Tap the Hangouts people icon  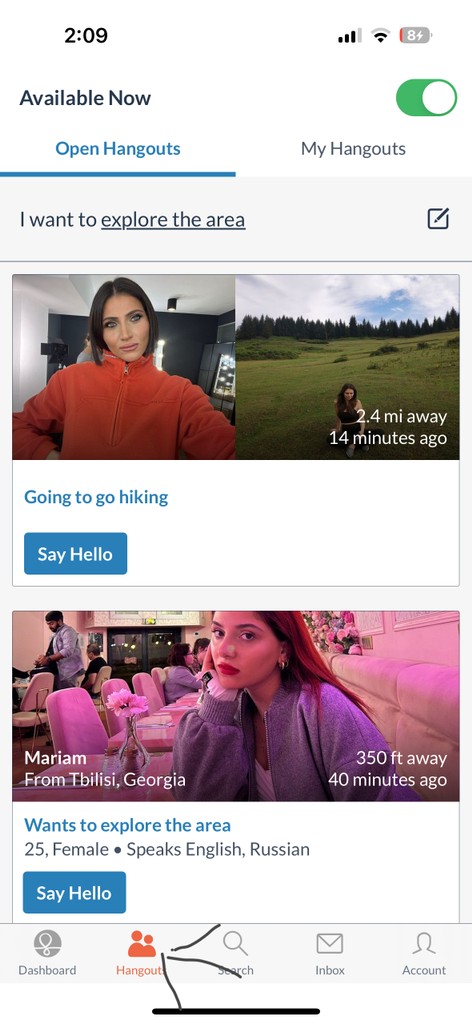(x=142, y=944)
